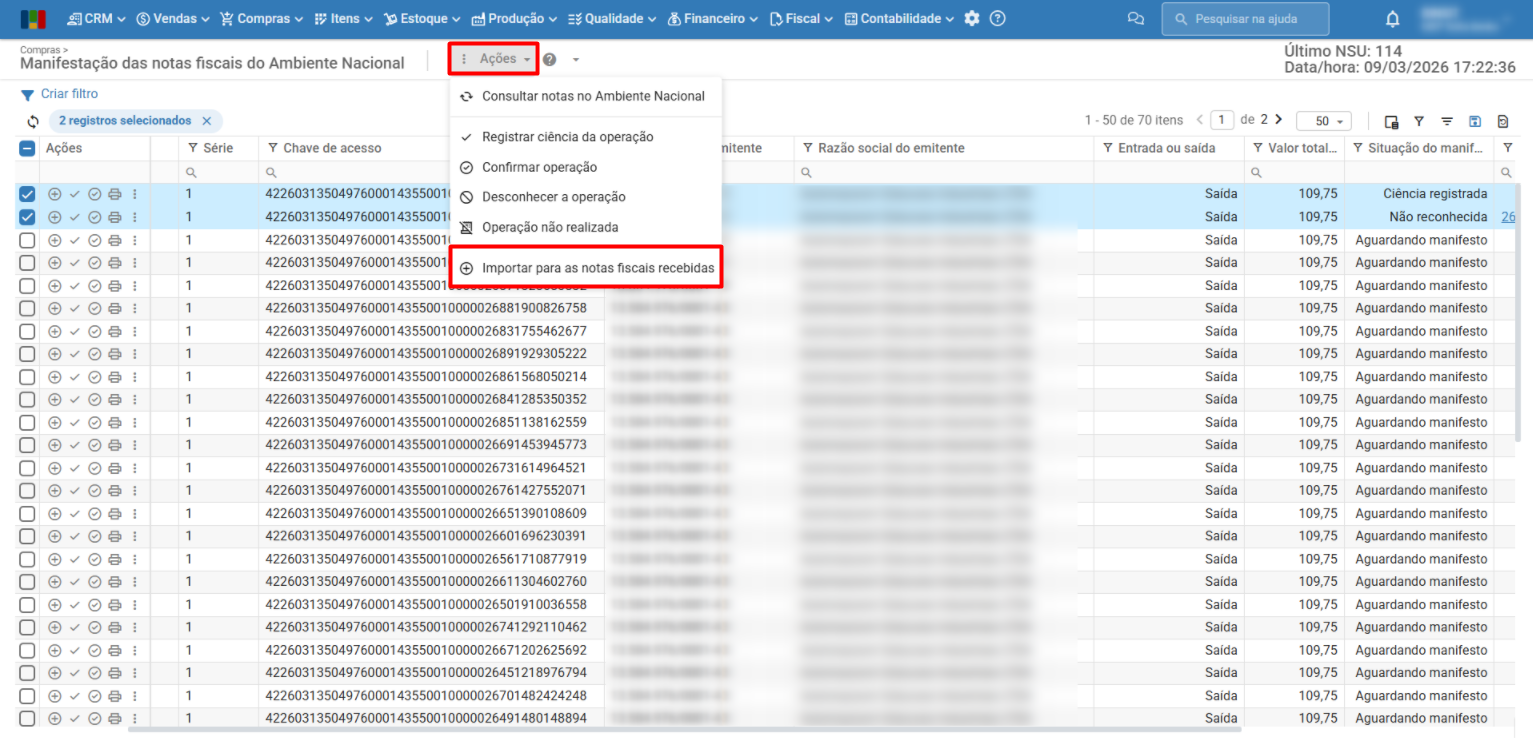Clear the 2 registros selecionados selection
Viewport: 1533px width, 738px height.
point(207,121)
